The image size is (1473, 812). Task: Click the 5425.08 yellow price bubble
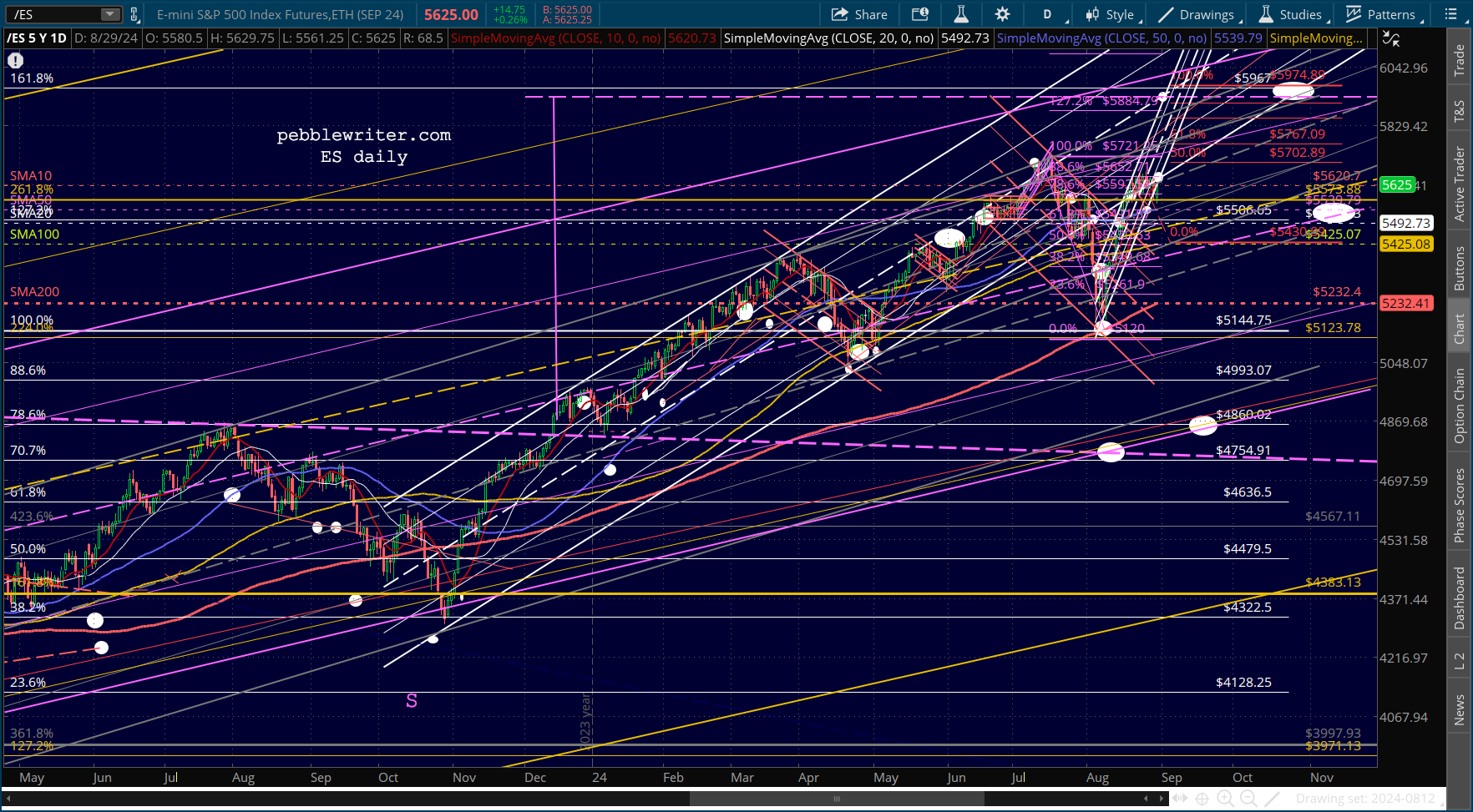[x=1406, y=244]
